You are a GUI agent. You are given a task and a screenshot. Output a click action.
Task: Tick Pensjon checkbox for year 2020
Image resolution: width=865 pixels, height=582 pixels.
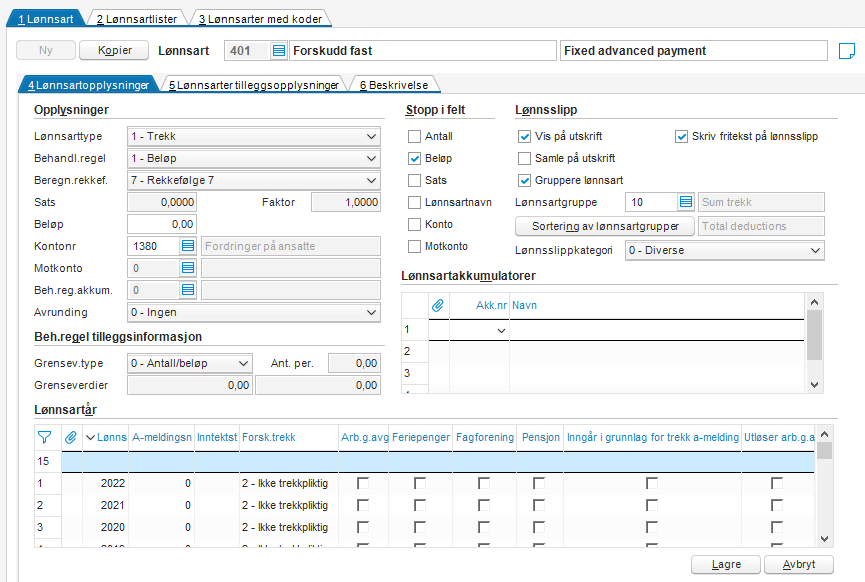pos(538,527)
